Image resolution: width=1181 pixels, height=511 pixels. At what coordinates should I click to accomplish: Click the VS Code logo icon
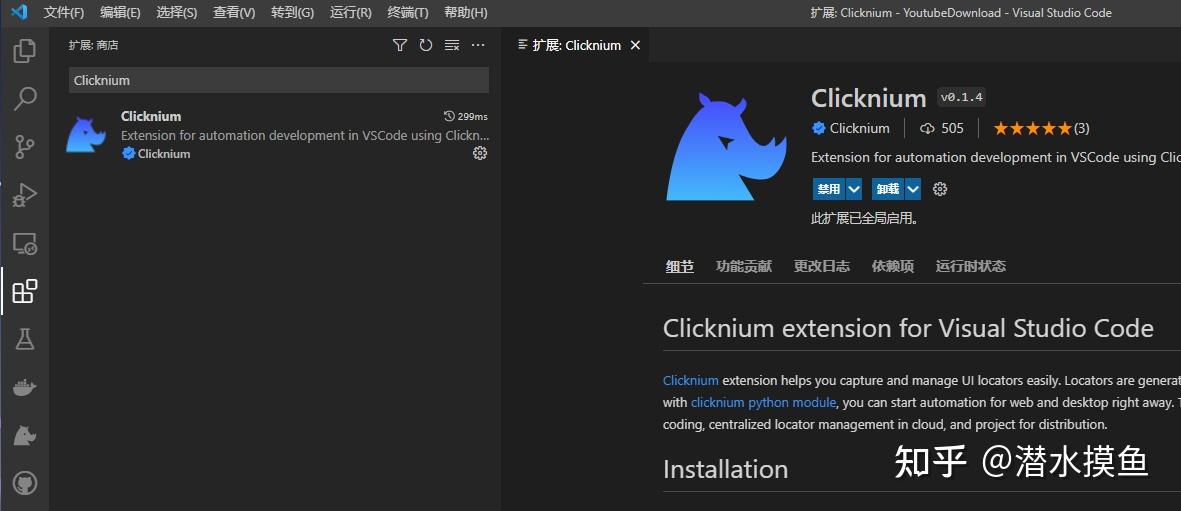(19, 12)
